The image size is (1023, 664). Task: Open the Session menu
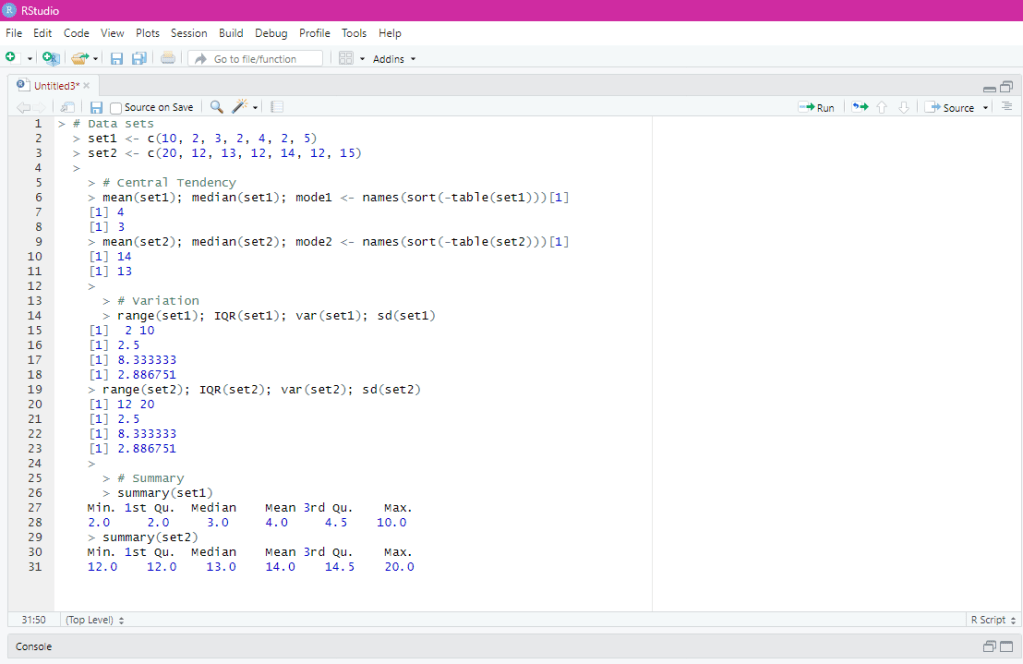tap(189, 33)
